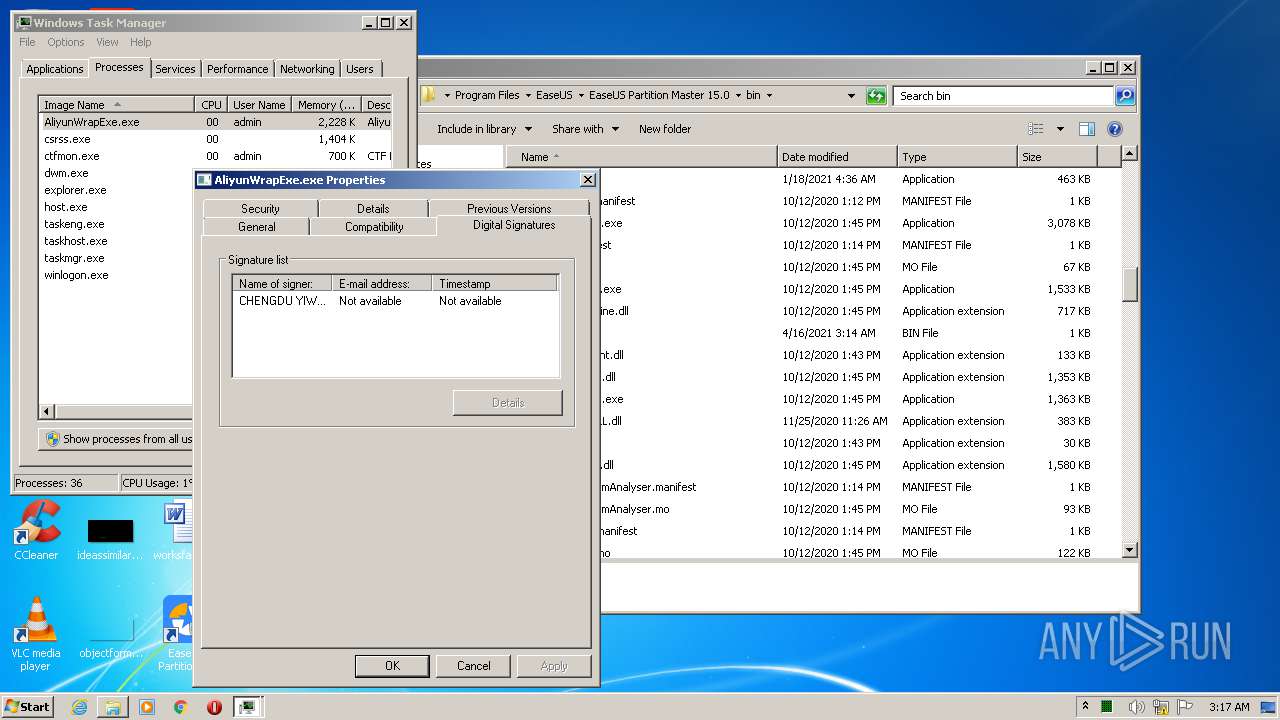Sort Explorer files by Date modified

(x=836, y=157)
